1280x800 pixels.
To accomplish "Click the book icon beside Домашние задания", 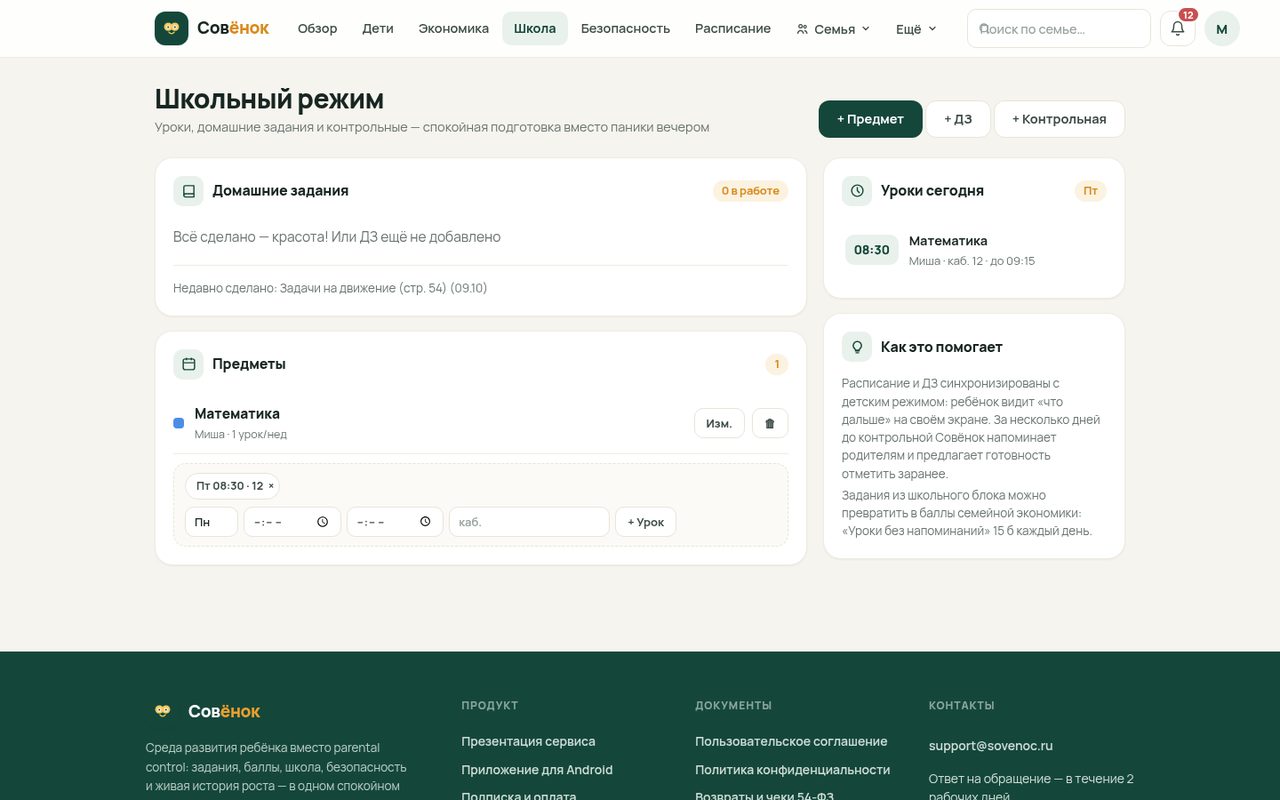I will pos(189,191).
